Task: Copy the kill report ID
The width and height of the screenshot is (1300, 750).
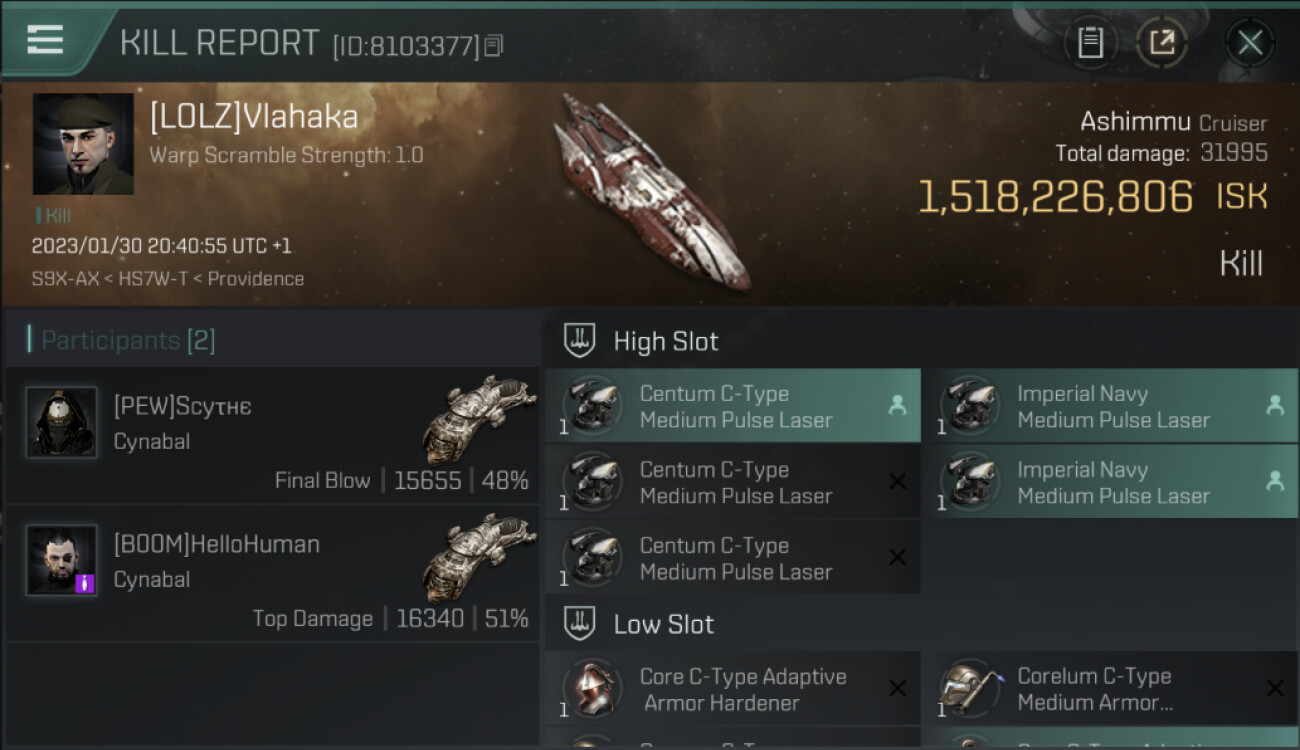Action: point(493,46)
